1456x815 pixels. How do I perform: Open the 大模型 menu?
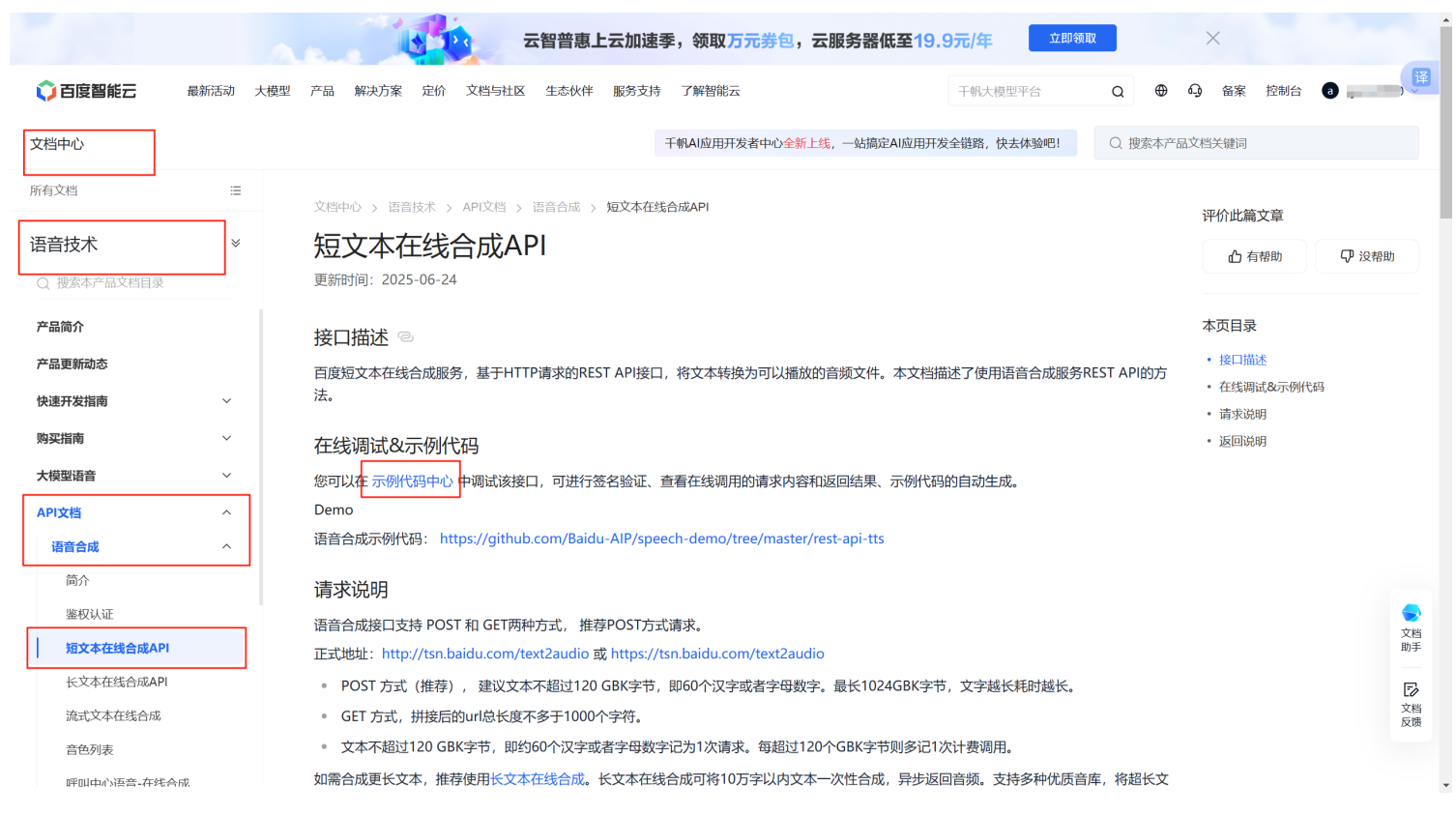click(273, 91)
